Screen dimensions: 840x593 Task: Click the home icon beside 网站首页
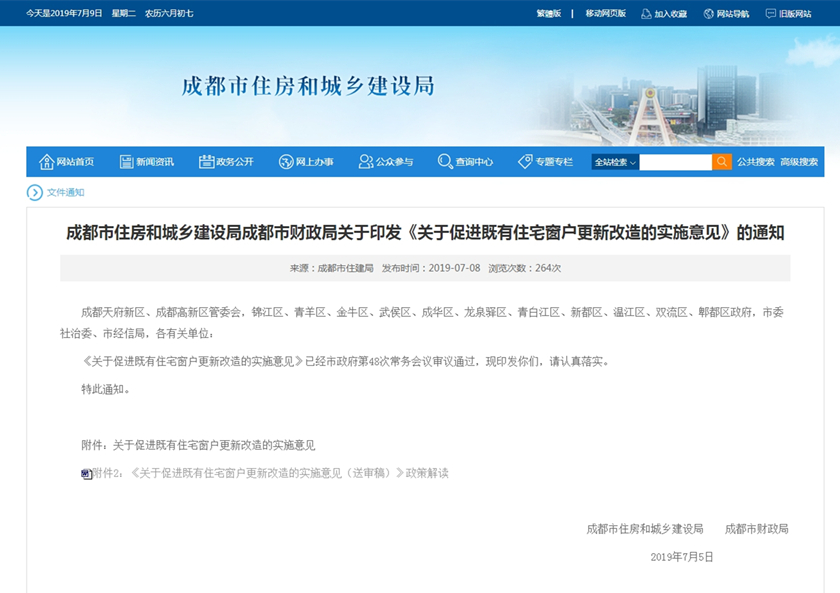coord(47,162)
